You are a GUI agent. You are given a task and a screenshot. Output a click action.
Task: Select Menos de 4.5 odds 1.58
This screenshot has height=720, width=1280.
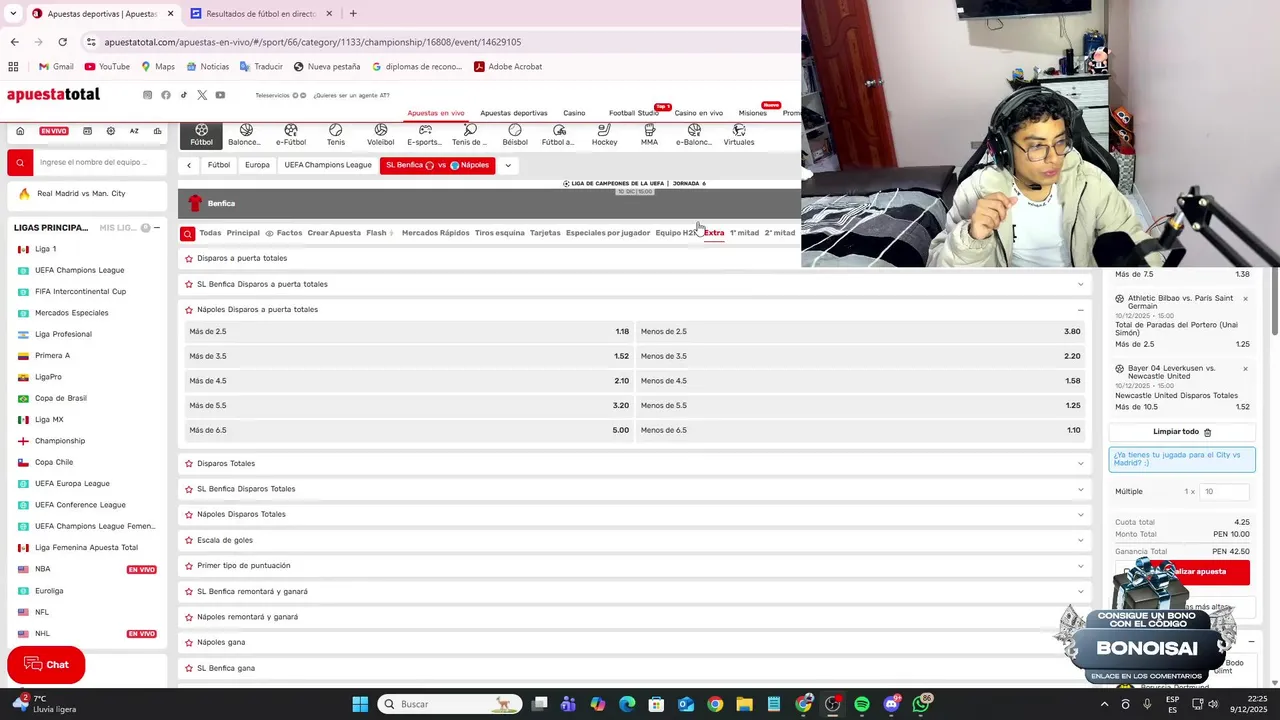[x=860, y=381]
